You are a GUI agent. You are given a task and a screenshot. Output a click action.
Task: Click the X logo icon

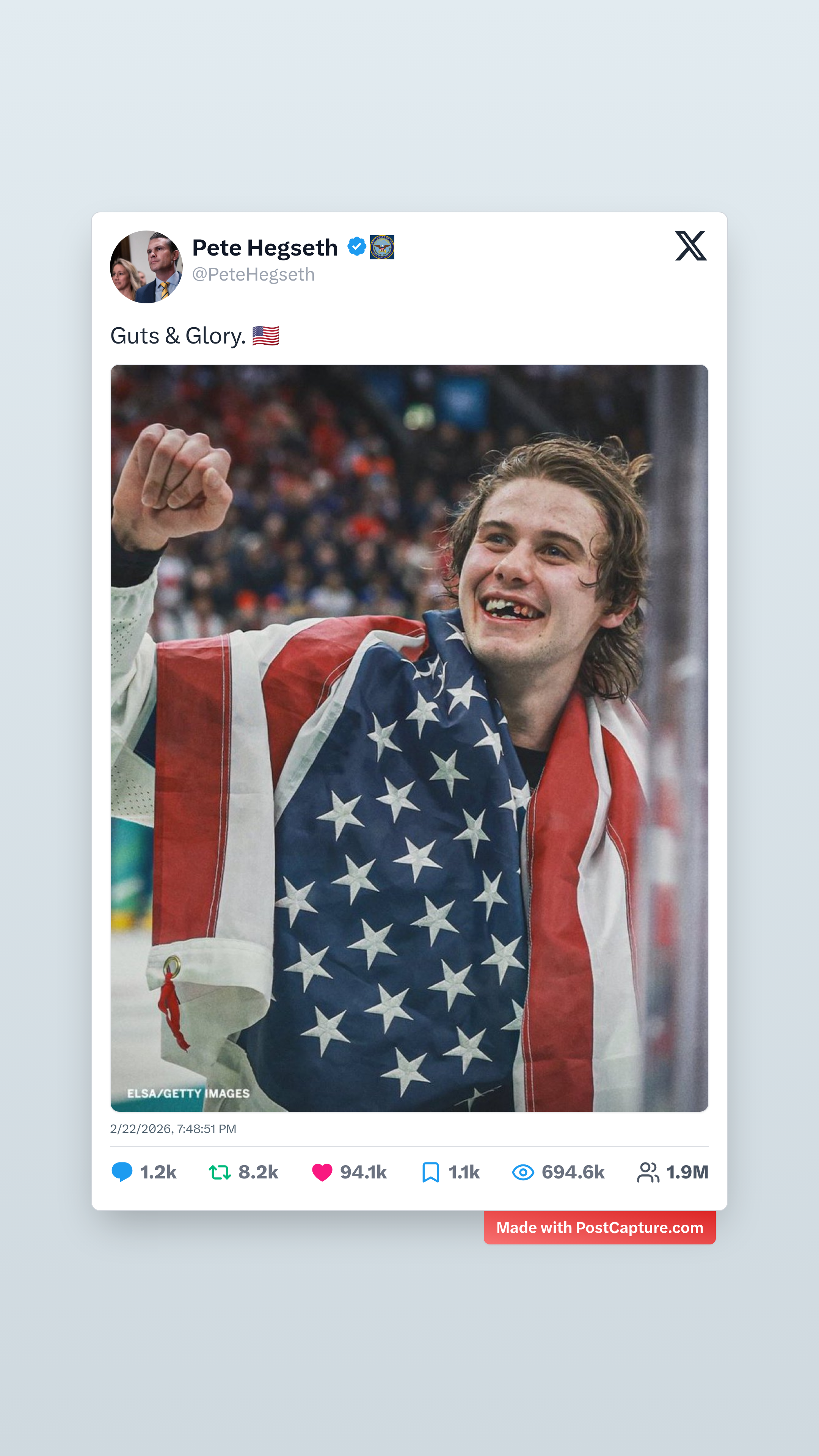690,246
